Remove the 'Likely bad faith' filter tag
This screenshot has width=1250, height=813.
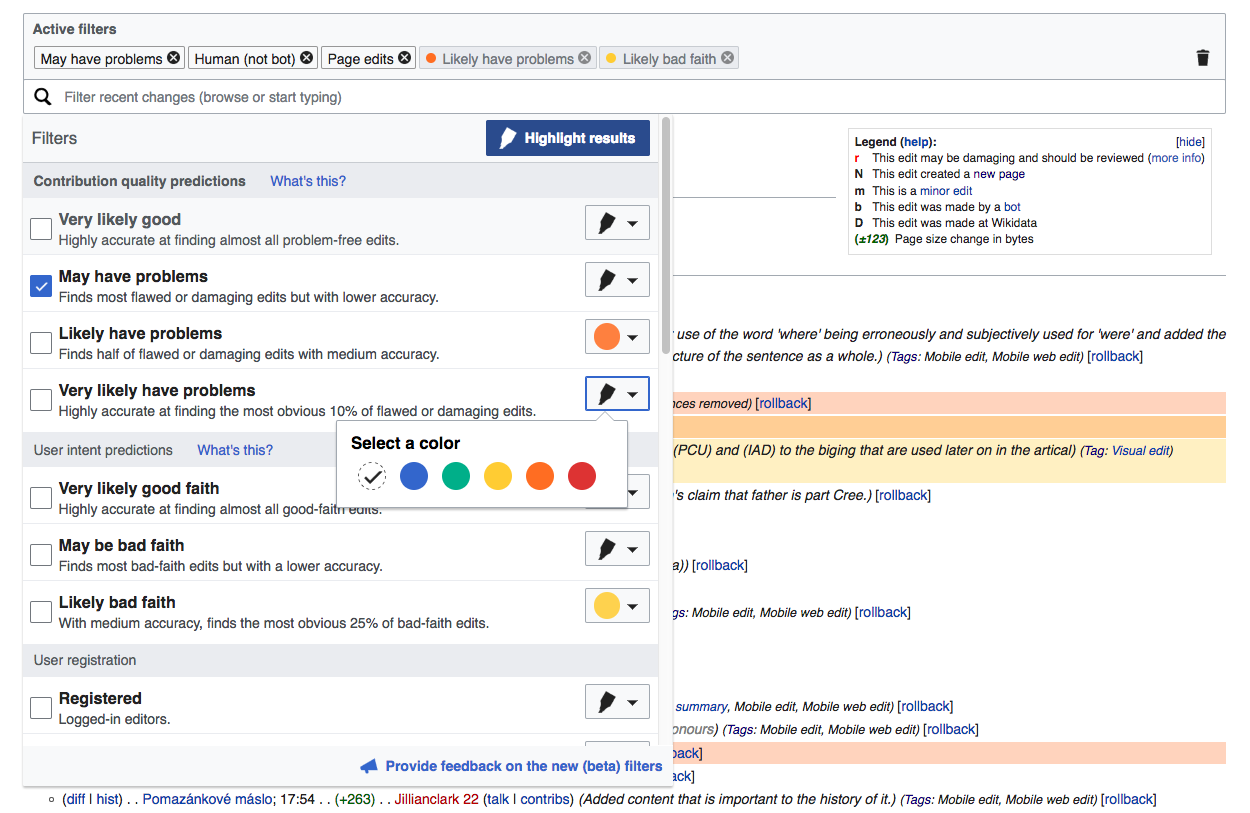[x=728, y=58]
